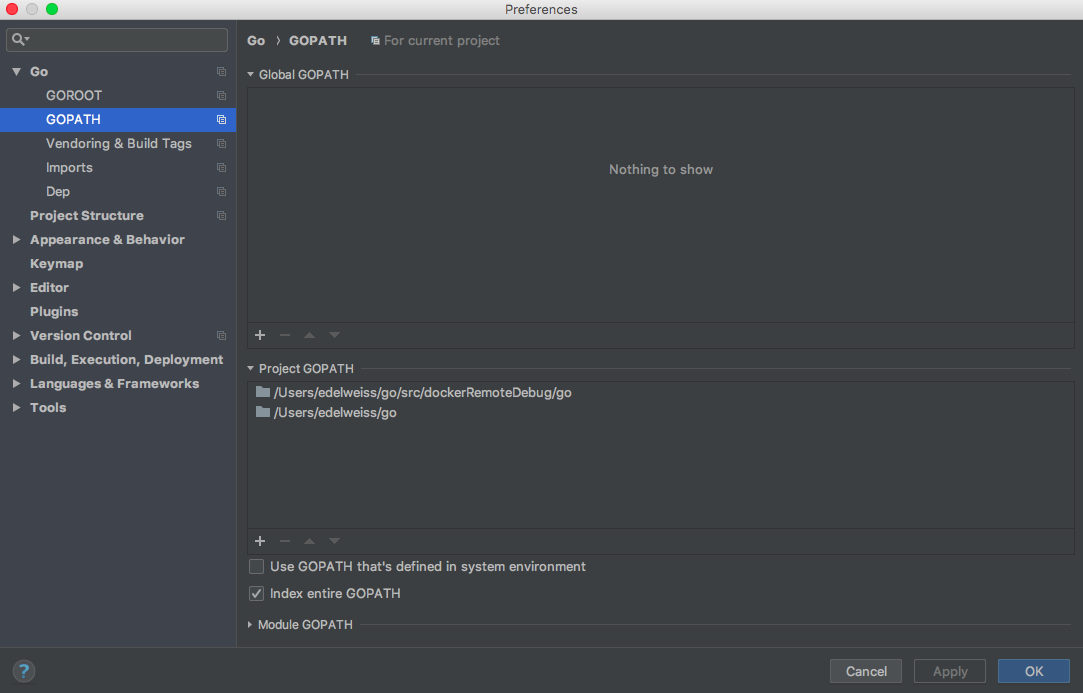This screenshot has height=693, width=1083.
Task: Move Project GOPATH entry up
Action: click(x=309, y=541)
